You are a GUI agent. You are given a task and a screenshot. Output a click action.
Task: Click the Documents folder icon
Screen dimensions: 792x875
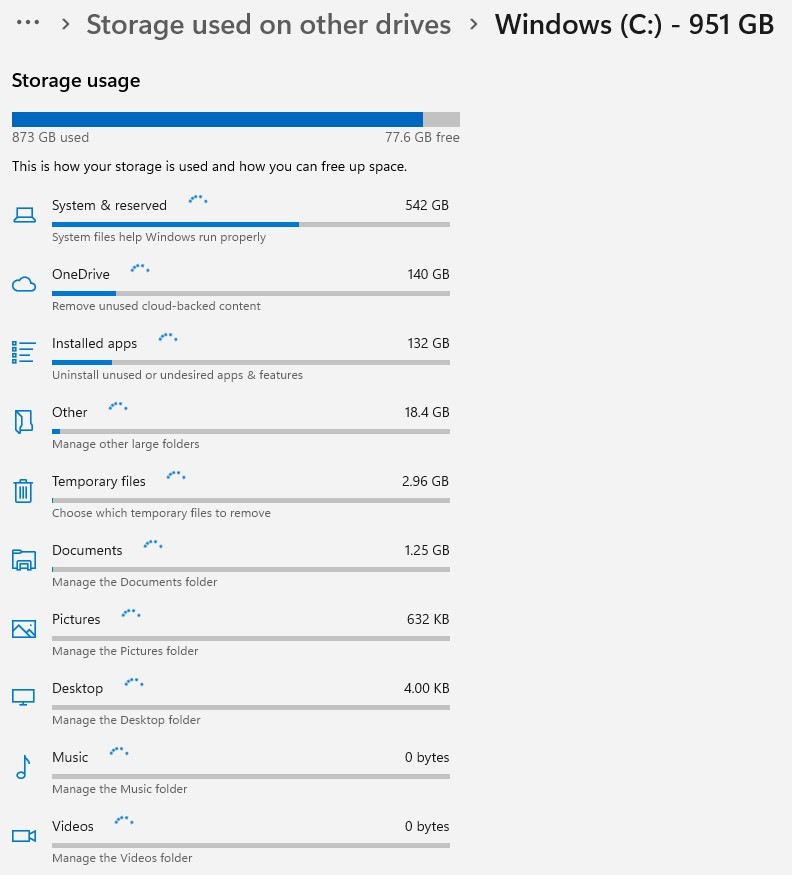point(23,559)
